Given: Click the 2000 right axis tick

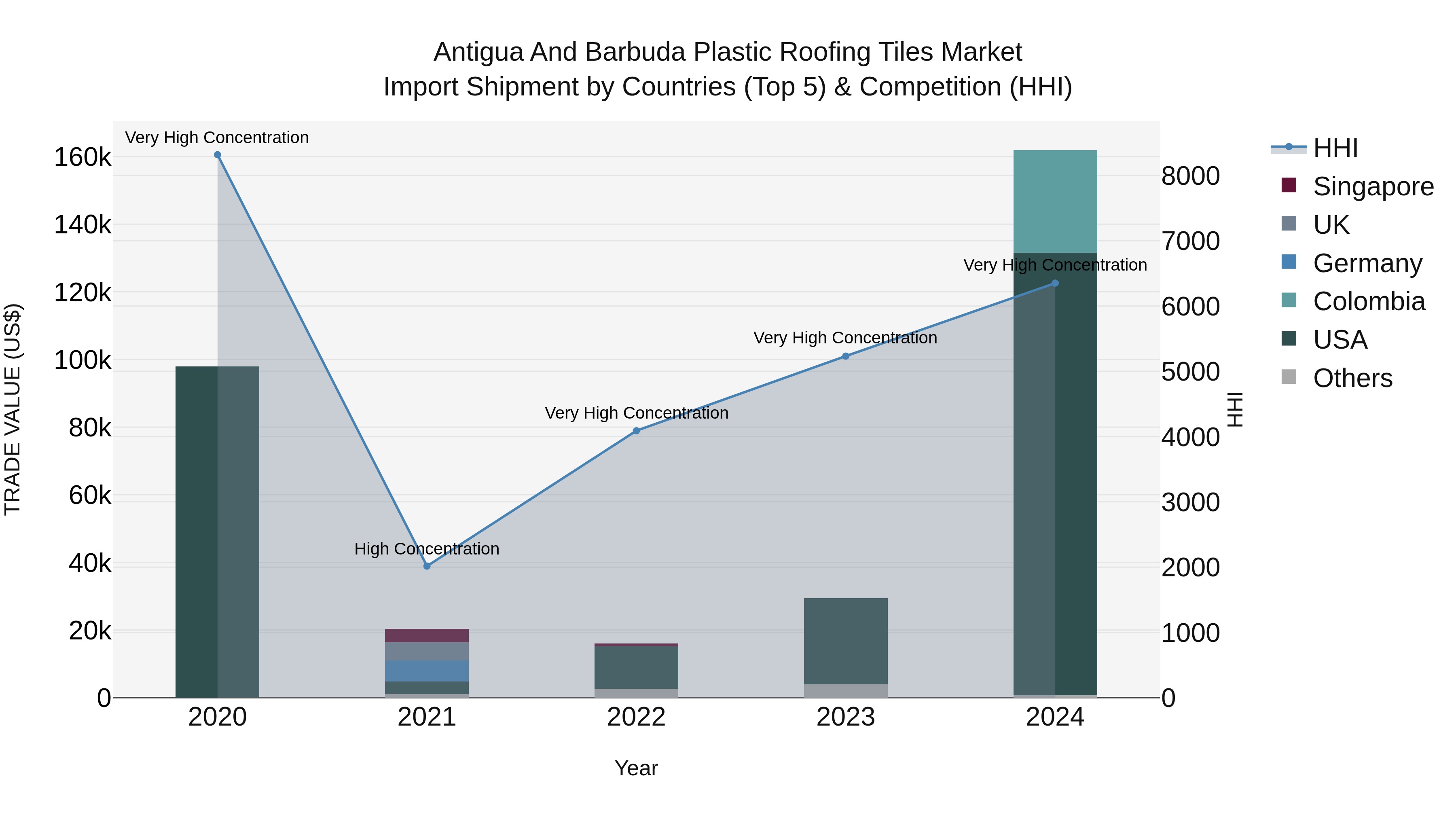Looking at the screenshot, I should (1191, 567).
